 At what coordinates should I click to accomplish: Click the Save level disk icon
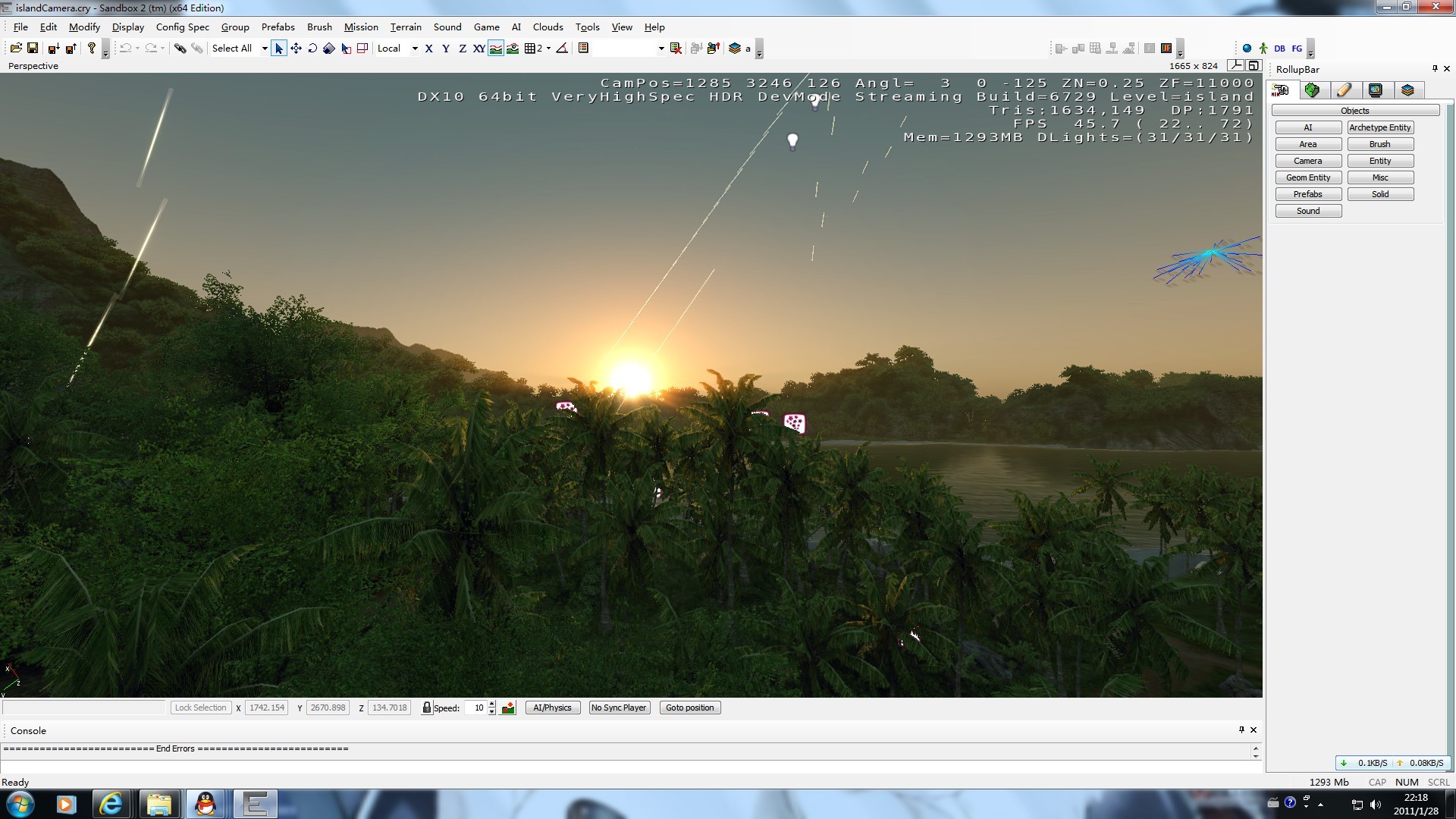click(x=33, y=49)
